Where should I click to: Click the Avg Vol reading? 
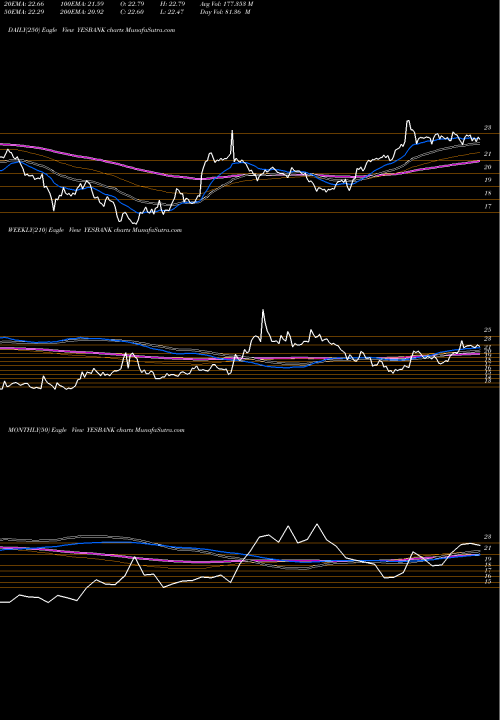226,4
